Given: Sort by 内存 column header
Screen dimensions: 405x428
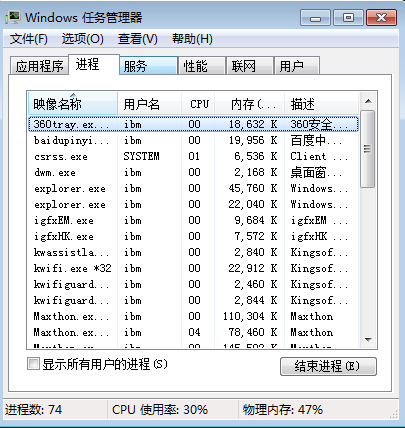Looking at the screenshot, I should 250,104.
